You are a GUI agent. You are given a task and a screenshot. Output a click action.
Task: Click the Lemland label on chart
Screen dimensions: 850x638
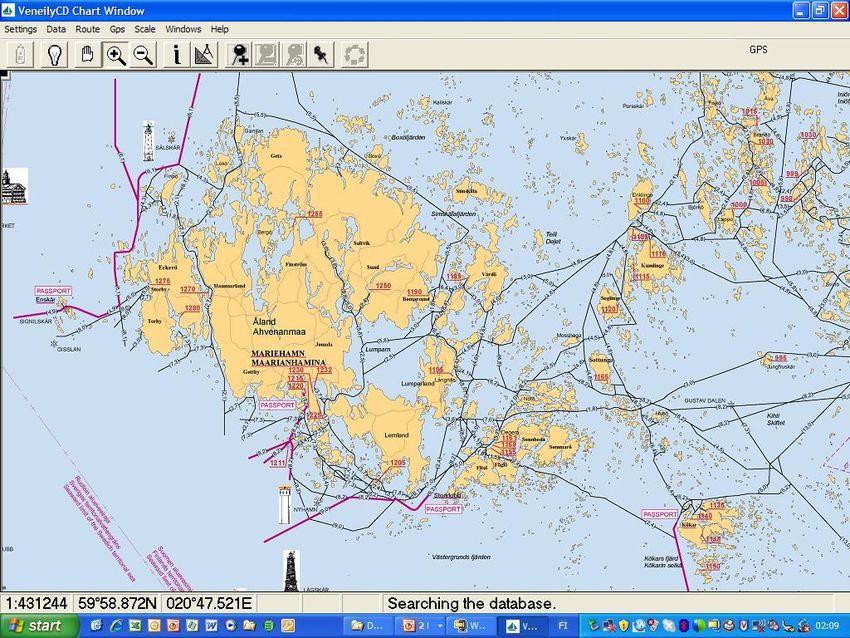coord(396,435)
